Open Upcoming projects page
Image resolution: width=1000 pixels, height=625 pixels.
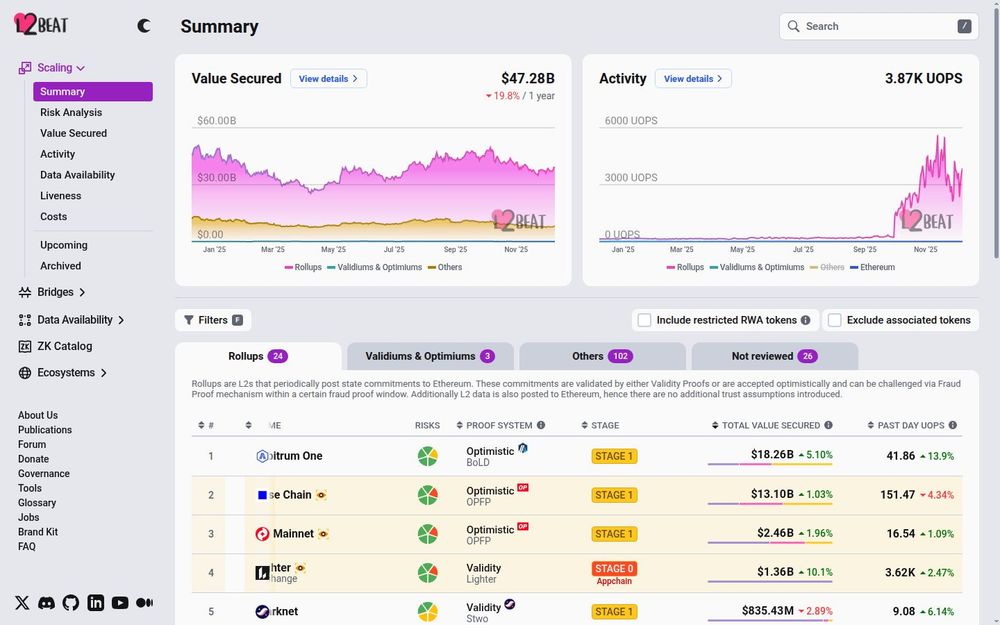(x=64, y=245)
